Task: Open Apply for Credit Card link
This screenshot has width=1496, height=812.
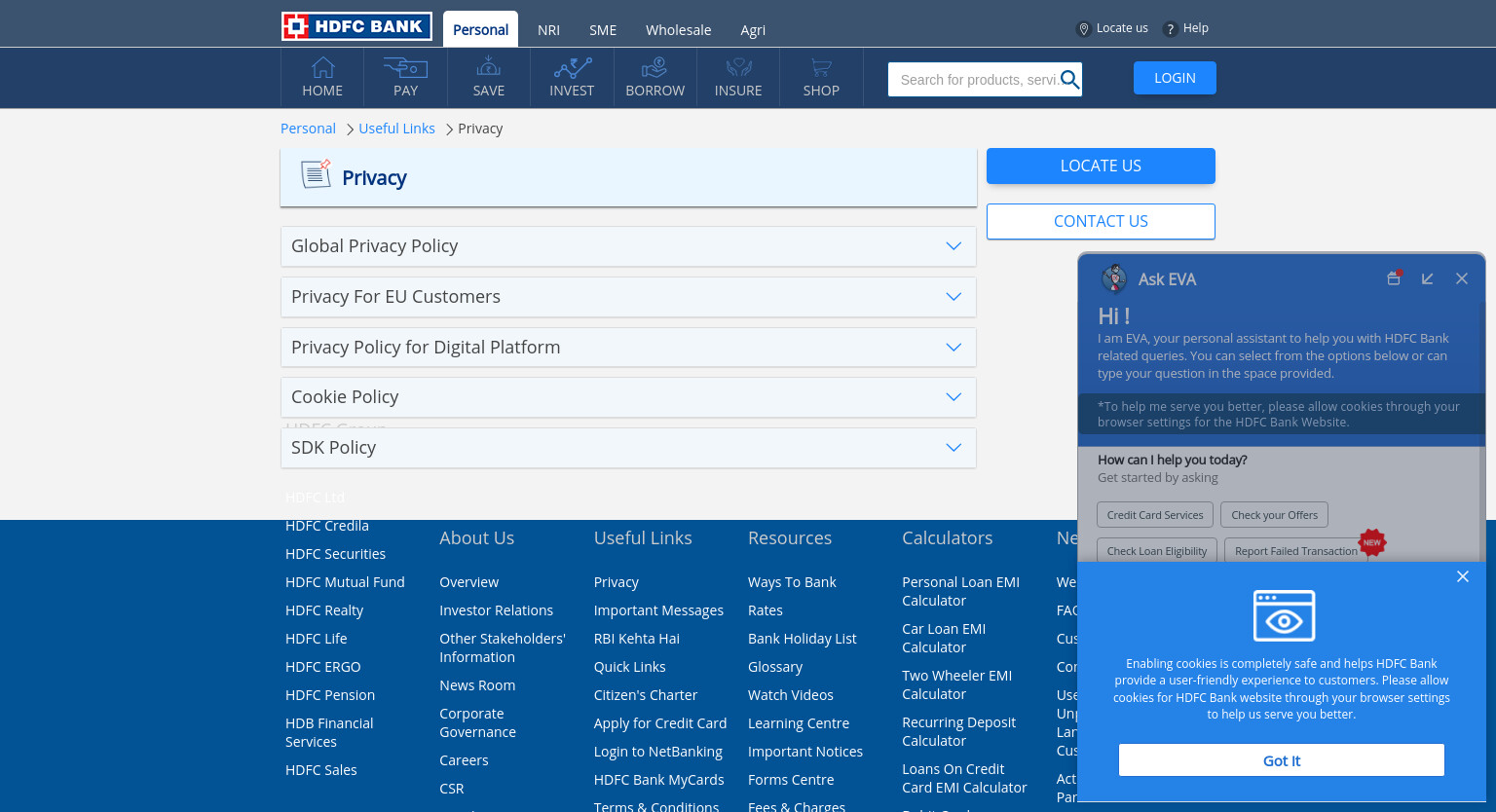Action: click(660, 723)
